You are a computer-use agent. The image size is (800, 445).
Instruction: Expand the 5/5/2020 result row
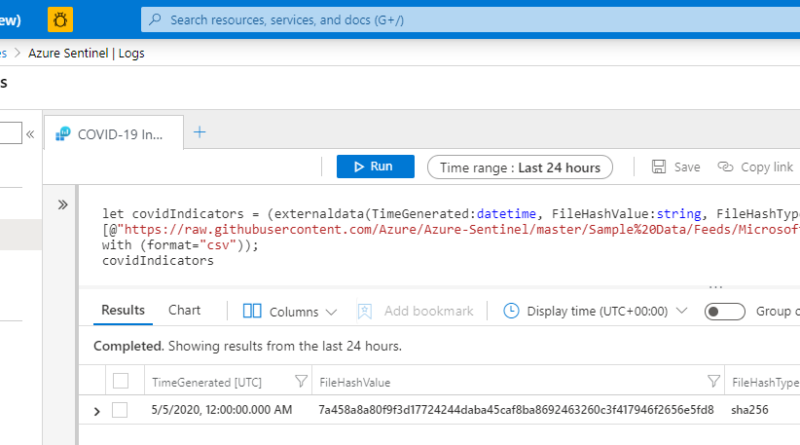point(97,411)
